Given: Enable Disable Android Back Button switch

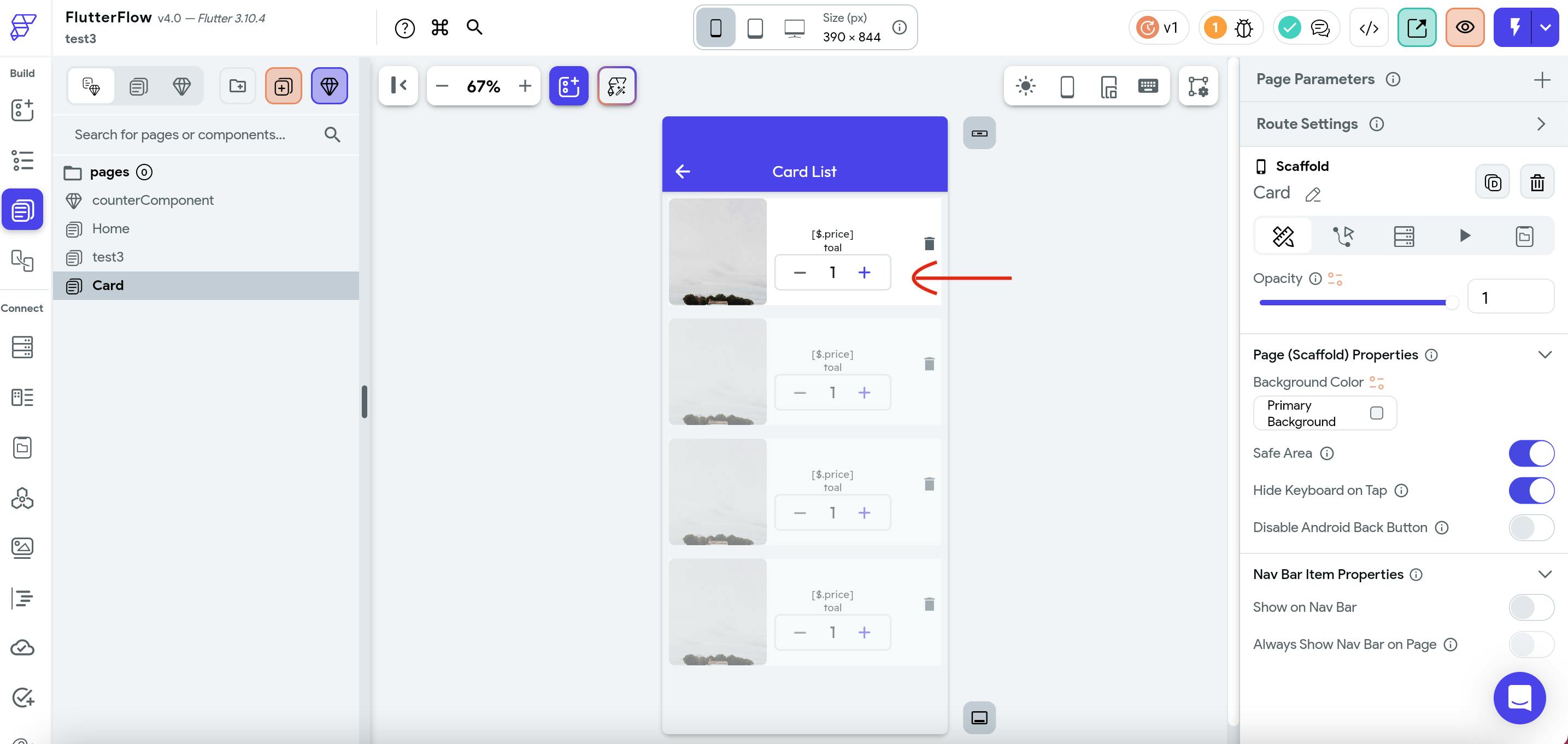Looking at the screenshot, I should pyautogui.click(x=1531, y=528).
